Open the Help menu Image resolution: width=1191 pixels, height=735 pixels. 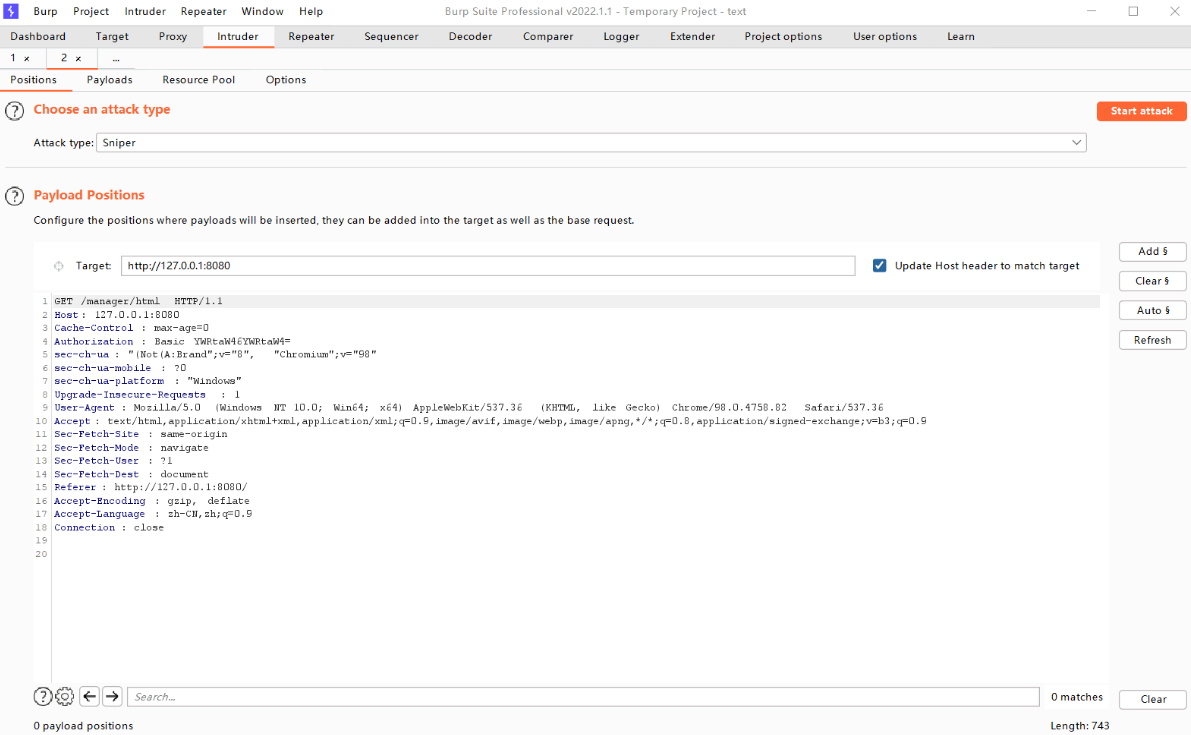(x=311, y=11)
